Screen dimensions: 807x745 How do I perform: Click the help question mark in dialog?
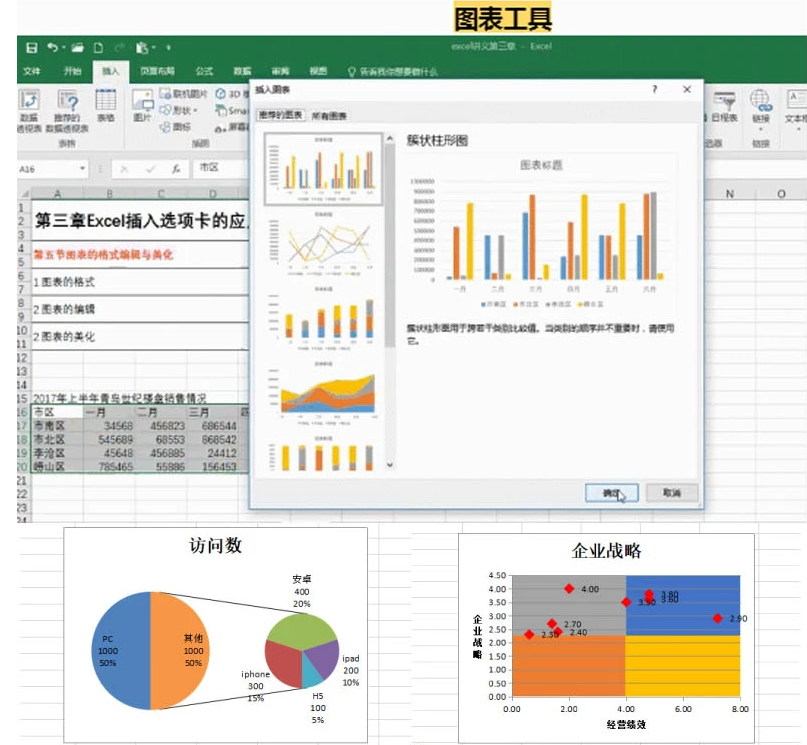pyautogui.click(x=655, y=89)
